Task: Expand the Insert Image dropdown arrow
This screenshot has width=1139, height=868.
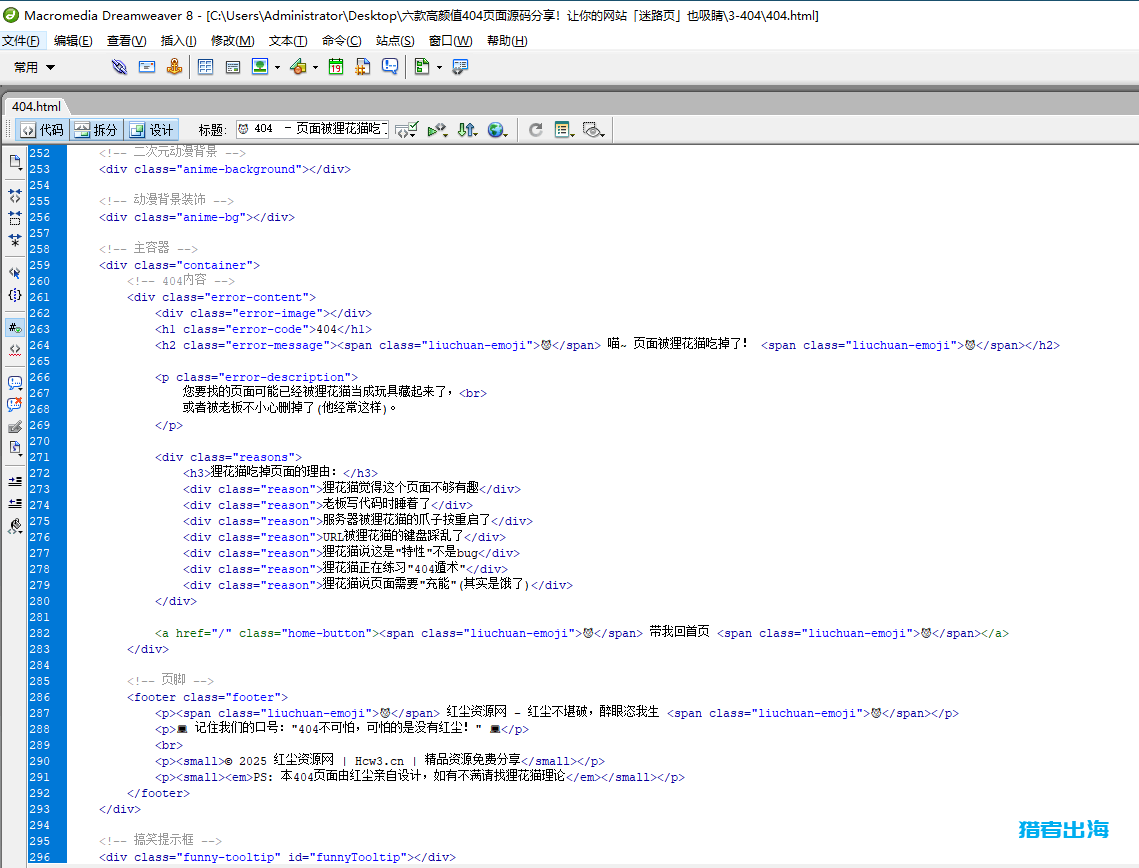Action: pyautogui.click(x=277, y=67)
